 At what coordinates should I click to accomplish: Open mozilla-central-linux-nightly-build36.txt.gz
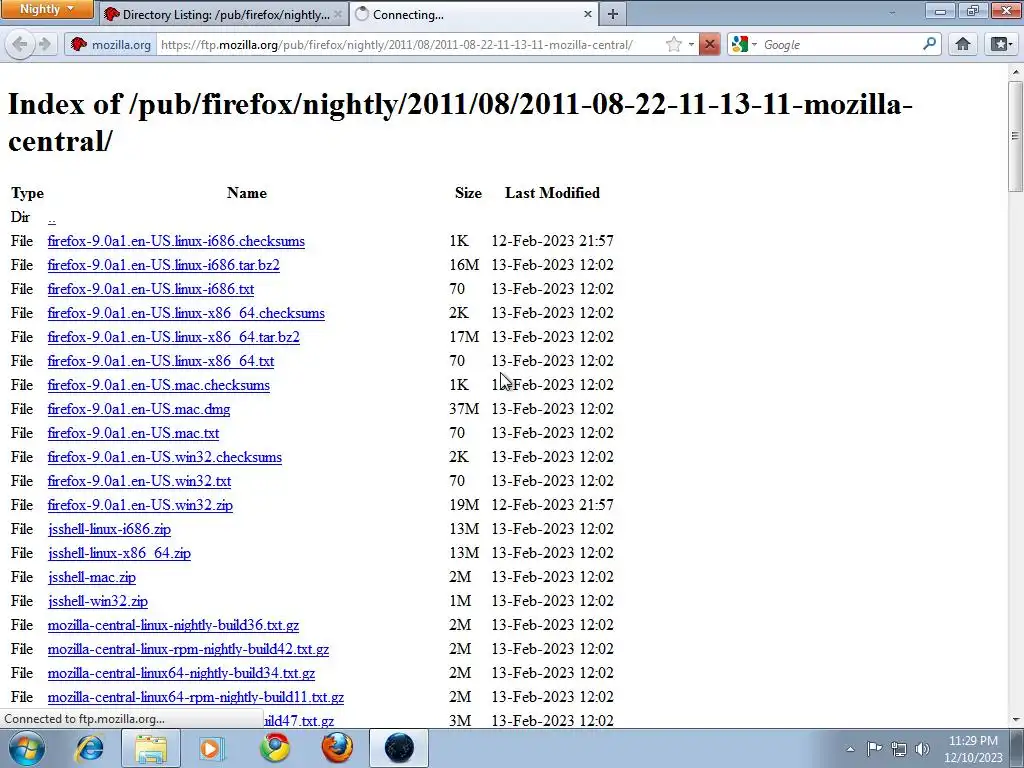(173, 625)
